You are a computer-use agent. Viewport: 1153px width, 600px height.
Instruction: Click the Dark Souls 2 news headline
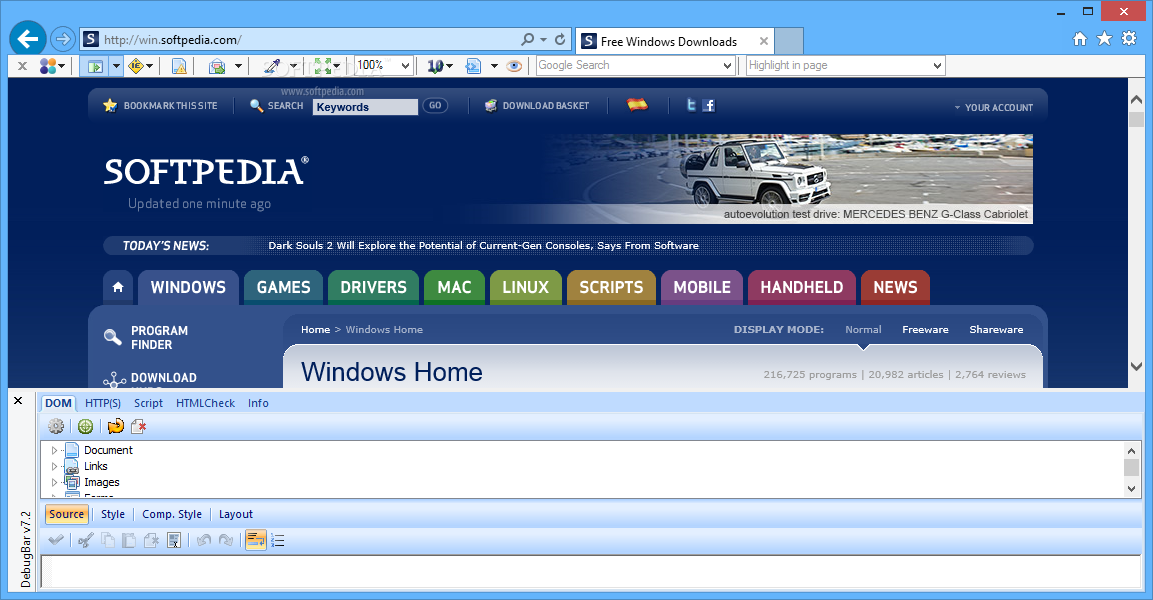[483, 246]
